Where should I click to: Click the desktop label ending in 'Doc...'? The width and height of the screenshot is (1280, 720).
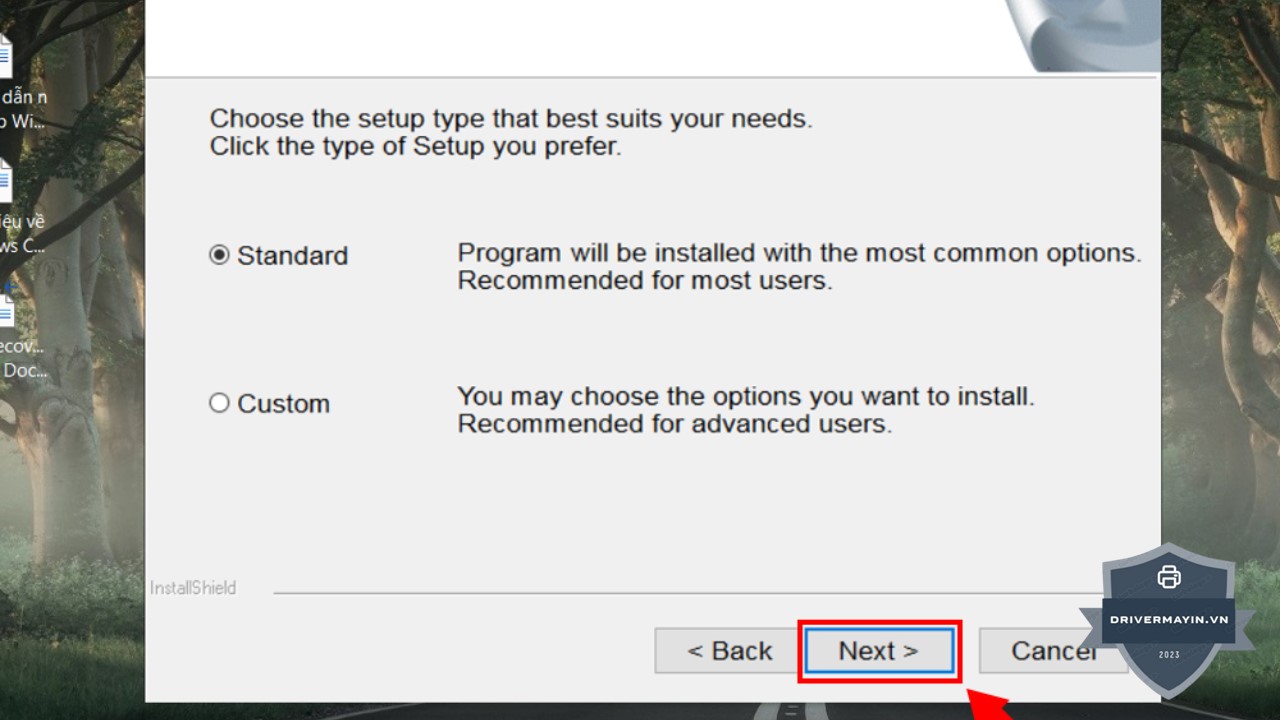pyautogui.click(x=23, y=371)
